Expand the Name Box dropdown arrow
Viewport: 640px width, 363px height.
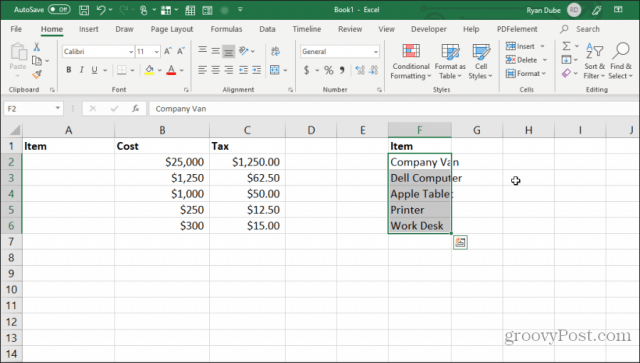(x=58, y=108)
